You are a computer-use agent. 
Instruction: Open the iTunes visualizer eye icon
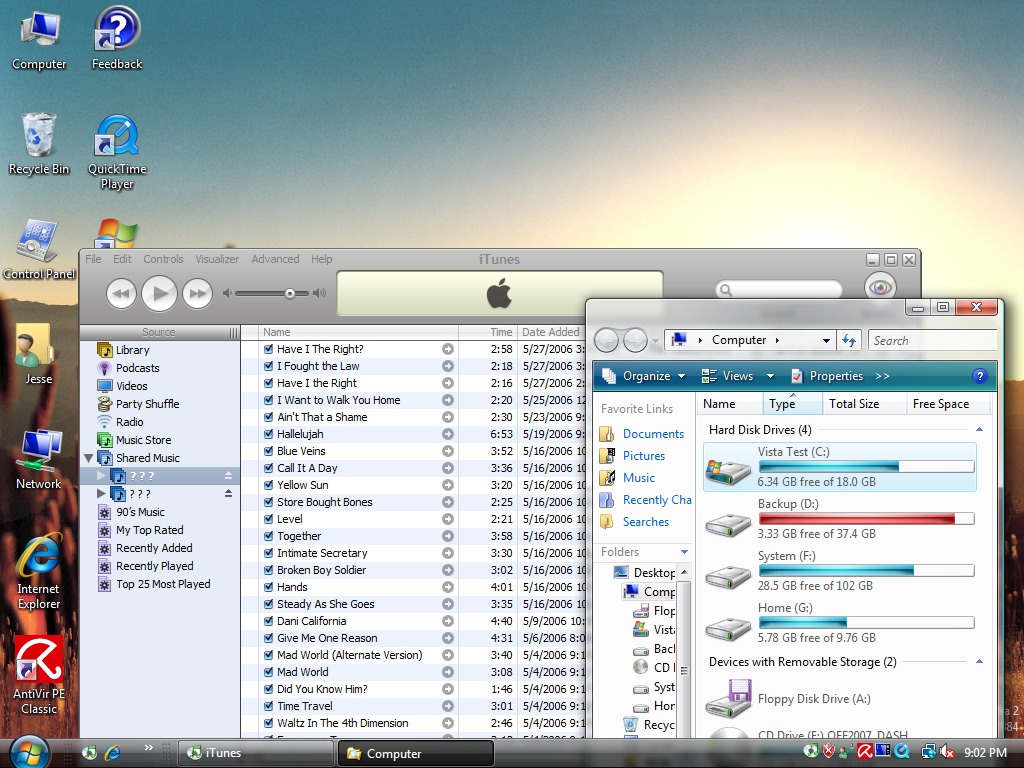[x=880, y=288]
